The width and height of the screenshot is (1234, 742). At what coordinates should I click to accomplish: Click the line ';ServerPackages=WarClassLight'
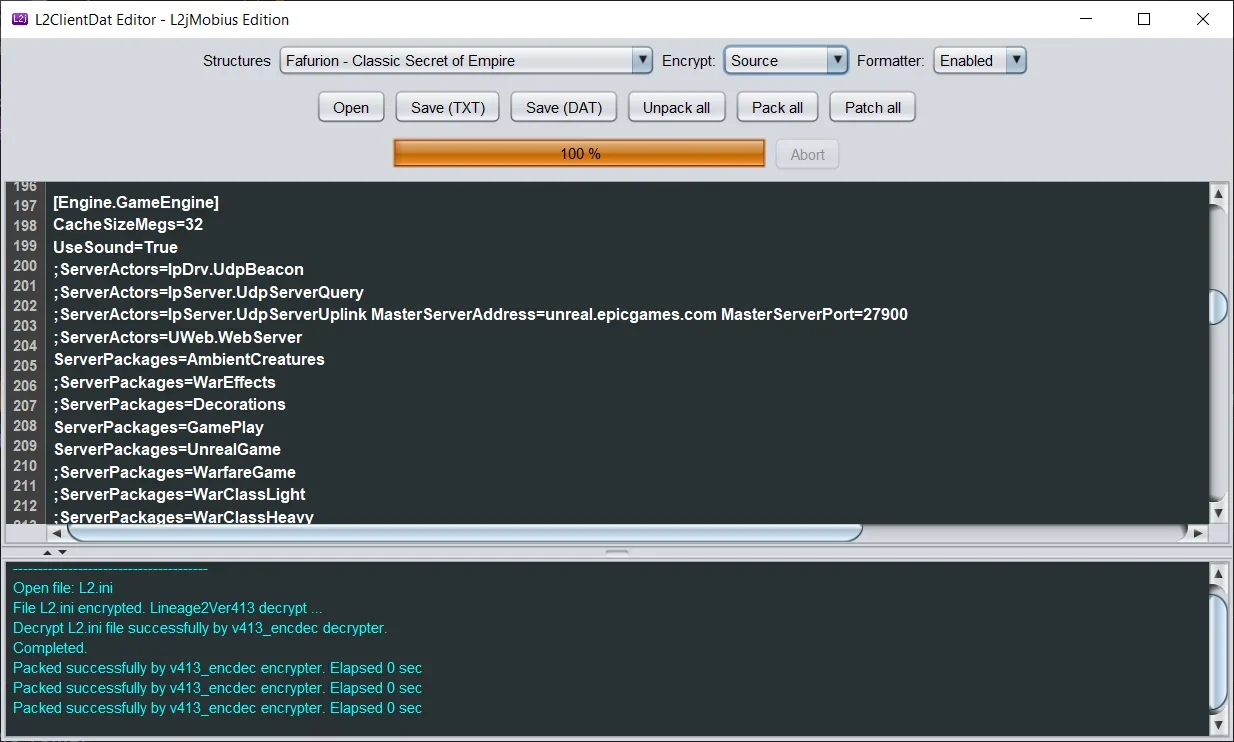(x=179, y=495)
